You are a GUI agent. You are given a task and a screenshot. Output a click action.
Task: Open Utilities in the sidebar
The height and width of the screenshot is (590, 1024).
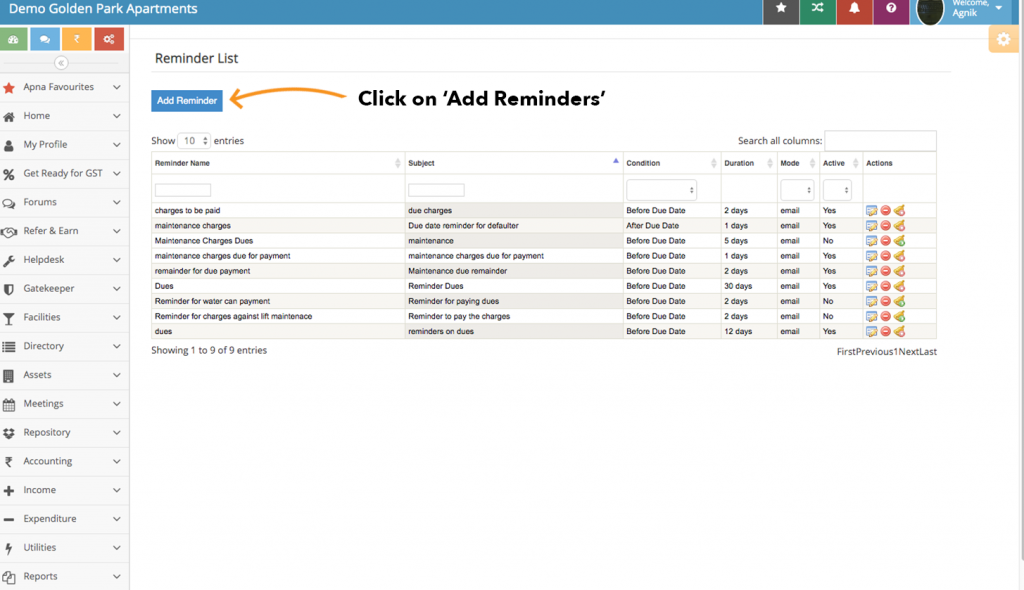(x=64, y=547)
